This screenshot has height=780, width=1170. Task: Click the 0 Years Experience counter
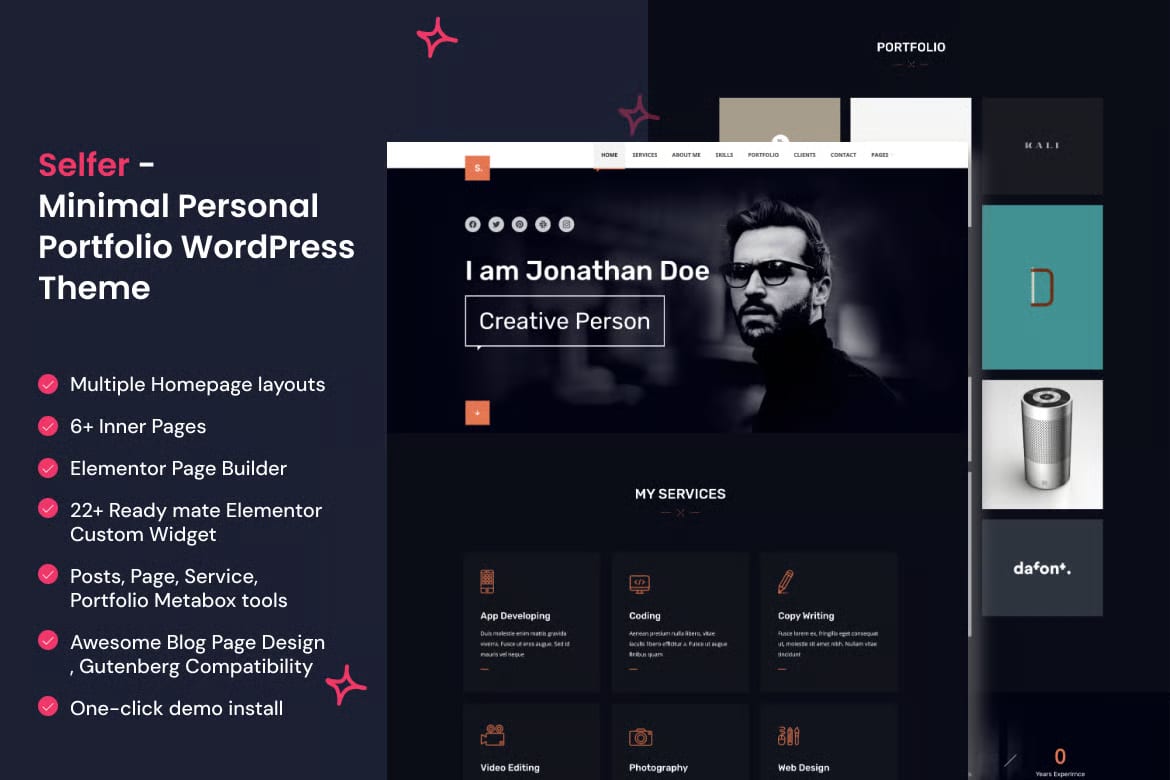[x=1060, y=762]
